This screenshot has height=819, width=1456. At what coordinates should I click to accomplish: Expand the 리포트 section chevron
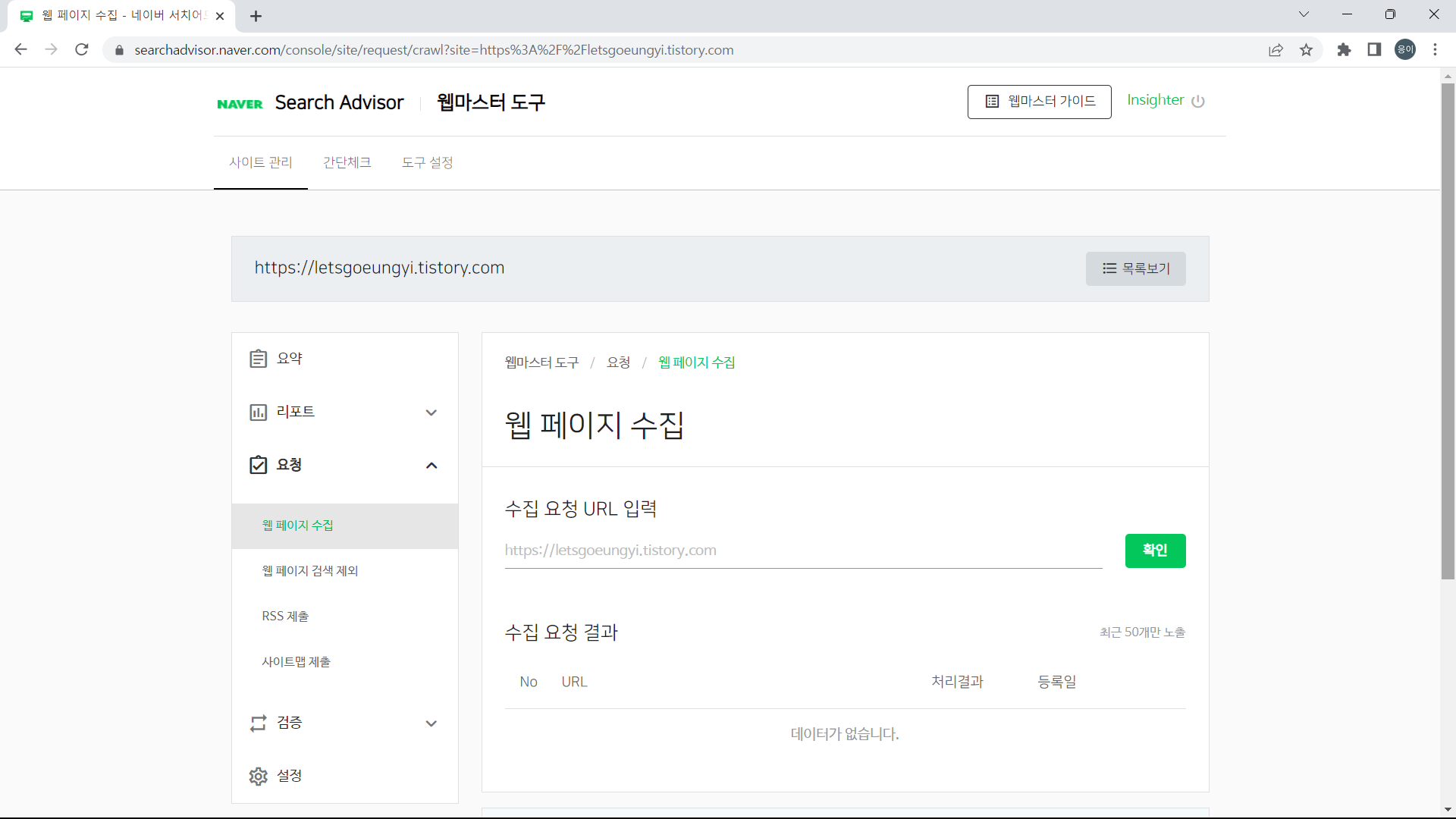click(431, 412)
